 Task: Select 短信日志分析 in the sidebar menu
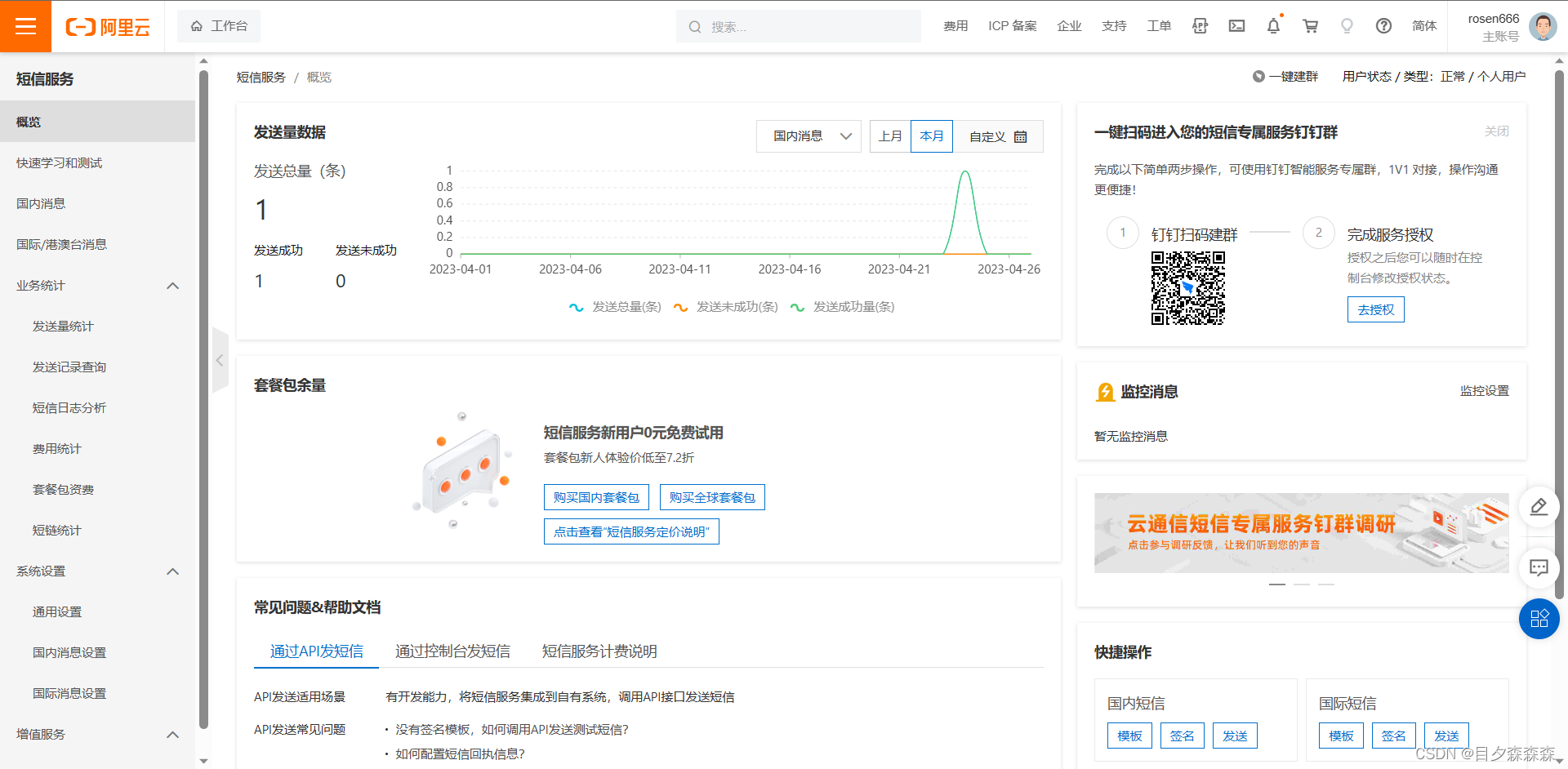coord(69,407)
